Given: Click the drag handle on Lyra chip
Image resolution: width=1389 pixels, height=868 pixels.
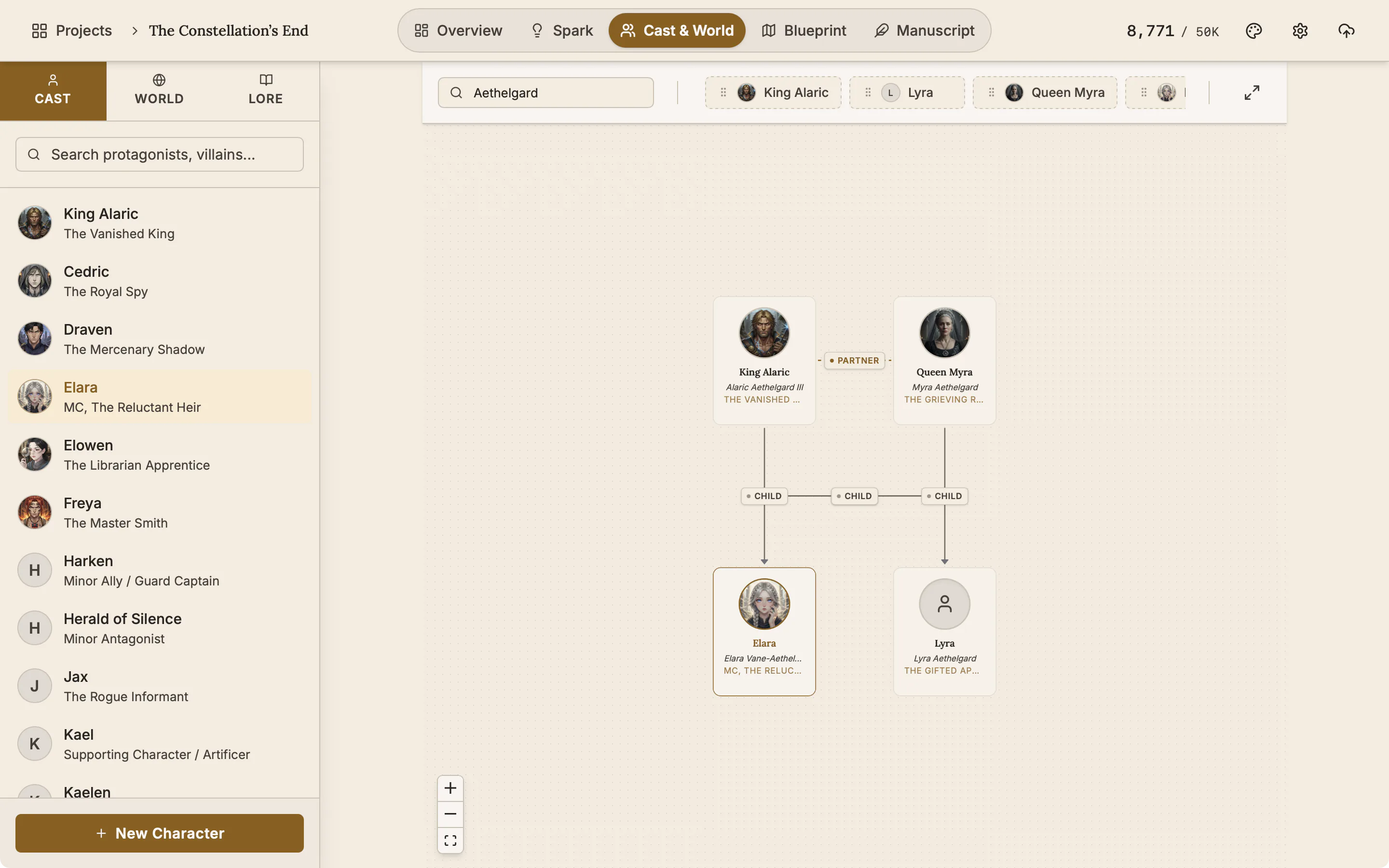Looking at the screenshot, I should pos(868,93).
